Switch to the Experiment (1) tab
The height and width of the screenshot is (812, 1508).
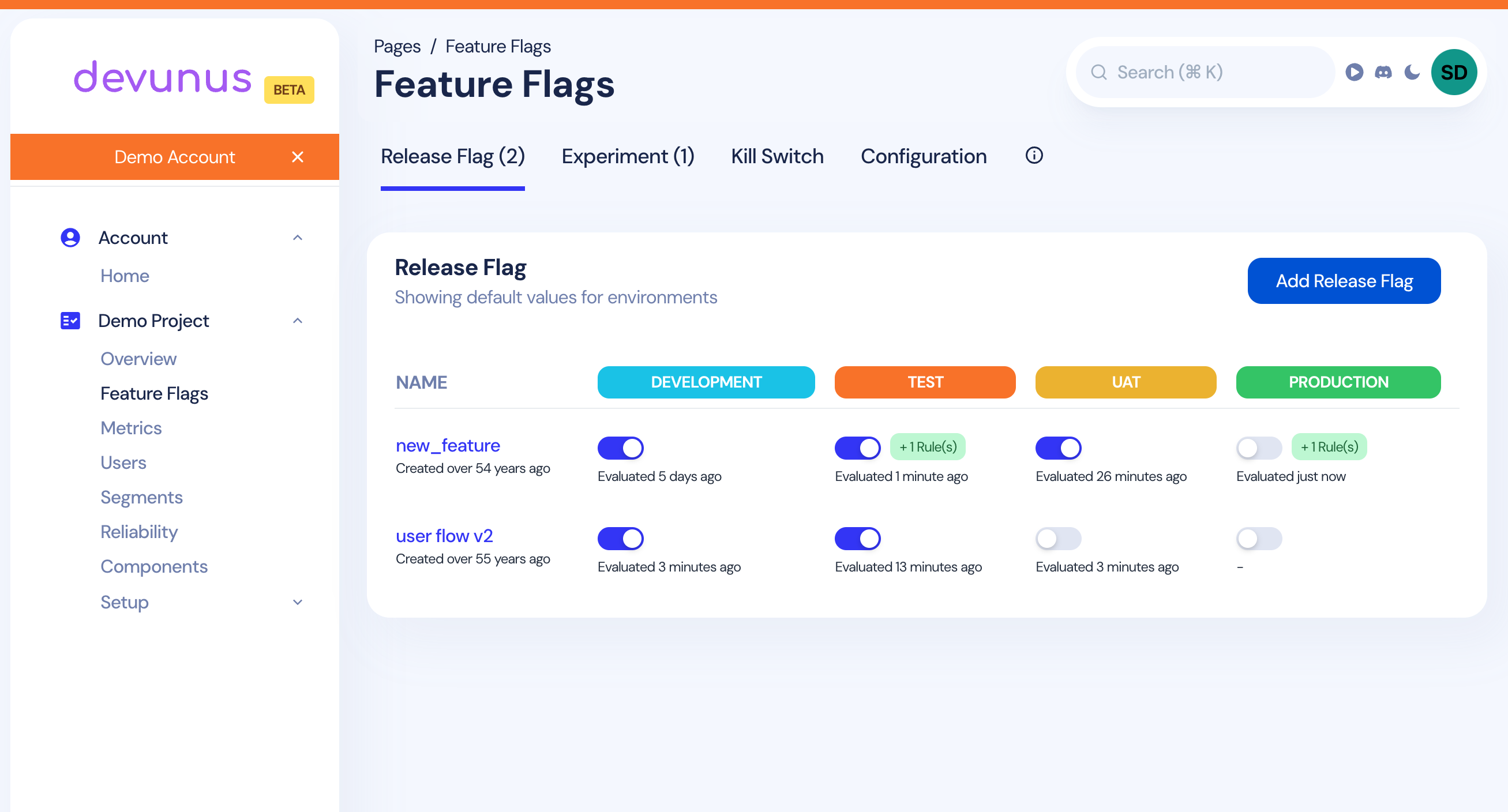(628, 156)
